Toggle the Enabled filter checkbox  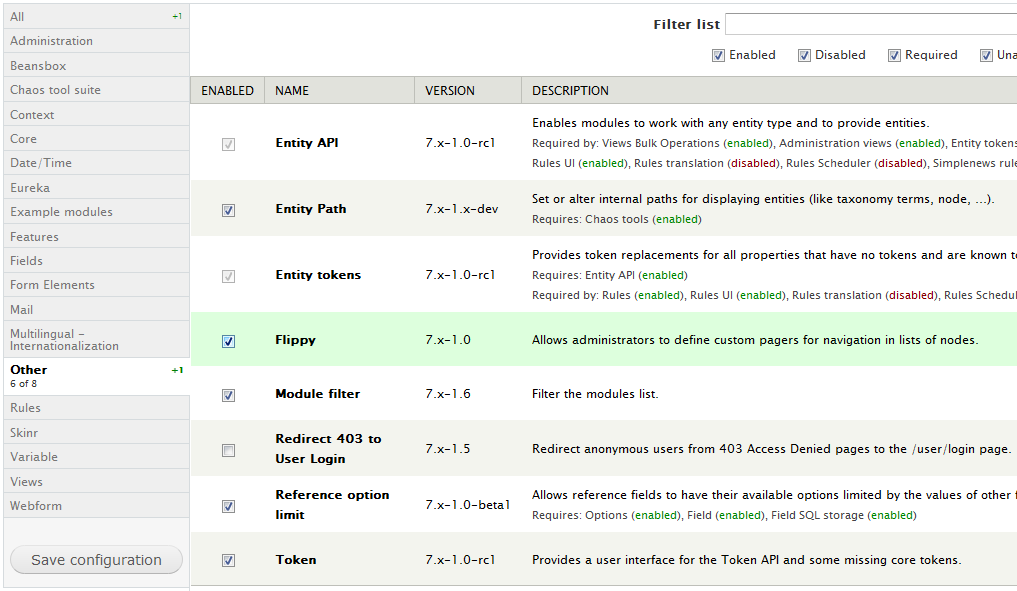(718, 56)
